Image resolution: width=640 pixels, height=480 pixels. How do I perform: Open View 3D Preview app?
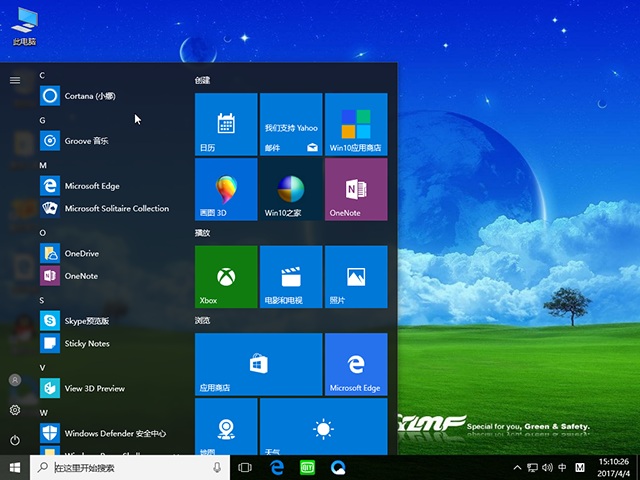pyautogui.click(x=94, y=388)
